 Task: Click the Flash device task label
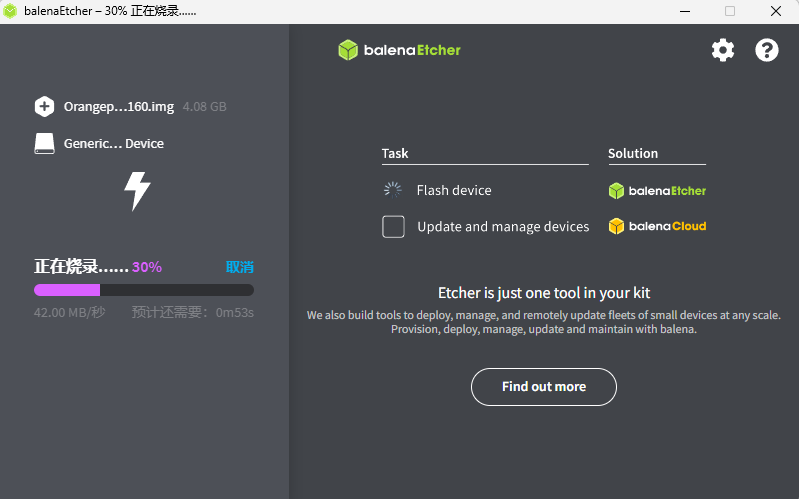[x=454, y=190]
